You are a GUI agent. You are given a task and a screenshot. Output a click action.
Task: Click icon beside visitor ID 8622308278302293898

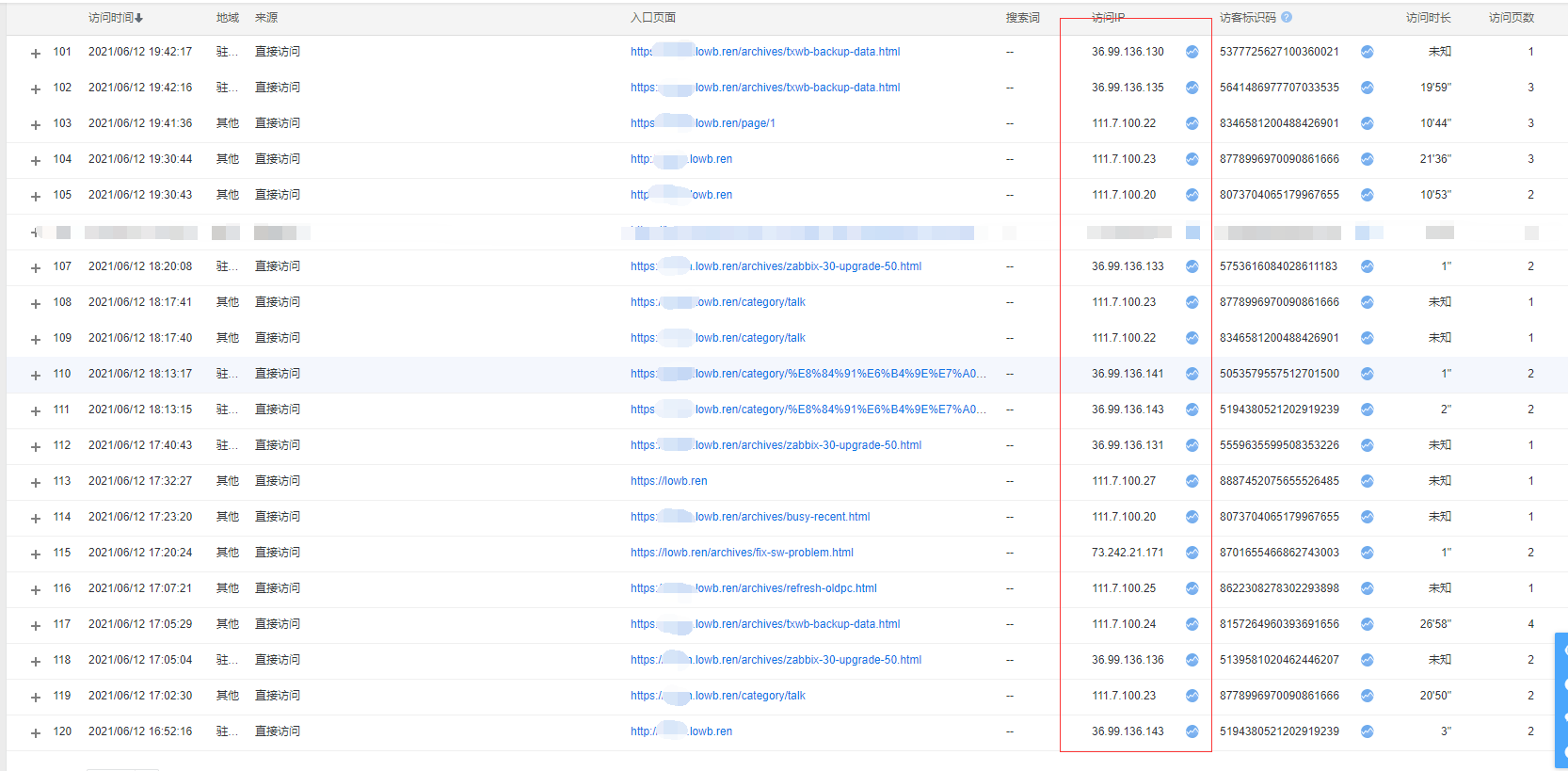[1367, 588]
